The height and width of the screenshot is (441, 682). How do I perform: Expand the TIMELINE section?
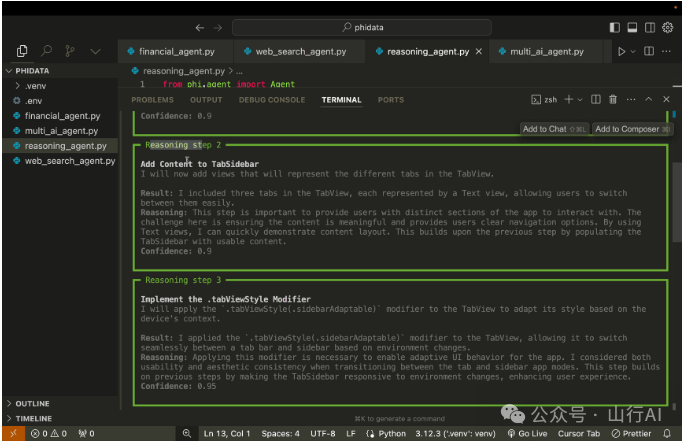(61, 418)
